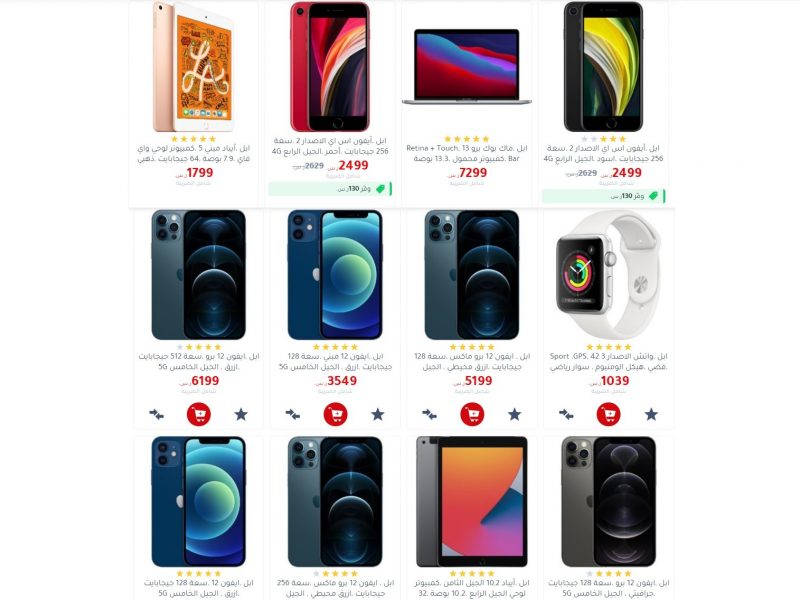This screenshot has width=800, height=600.
Task: Add iPhone 12 Mini 3549 to cart
Action: (336, 414)
